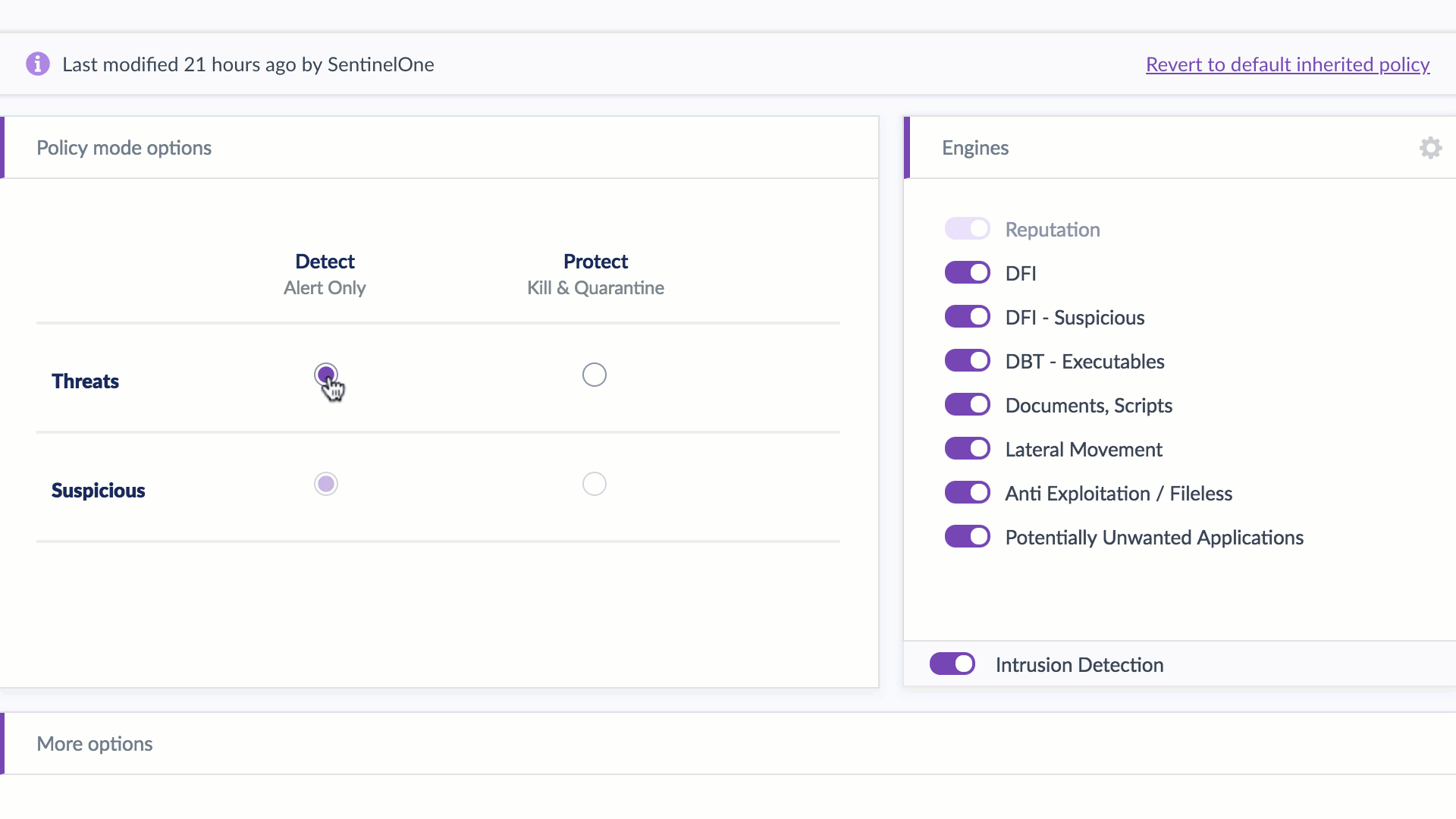Toggle the Reputation engine switch
1456x819 pixels.
click(967, 229)
